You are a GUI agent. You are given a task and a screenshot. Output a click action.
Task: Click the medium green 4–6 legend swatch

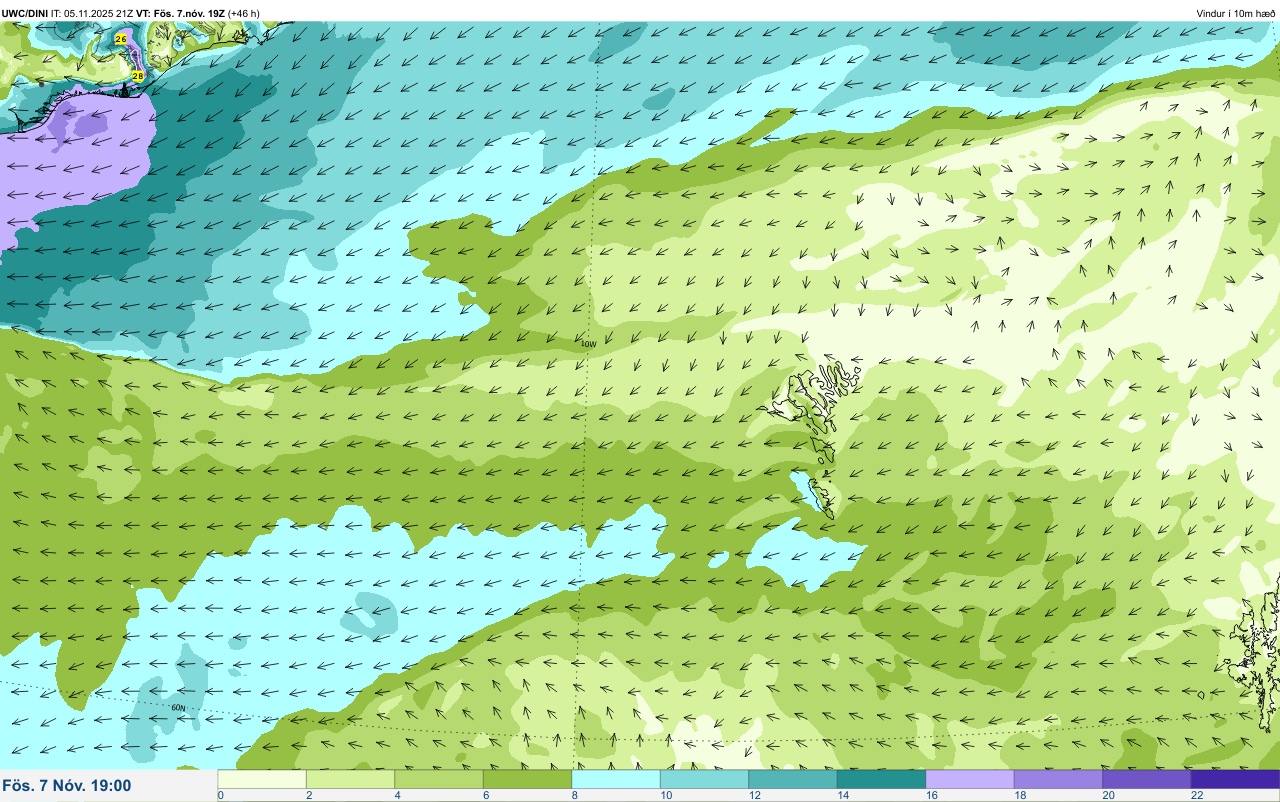click(x=439, y=779)
